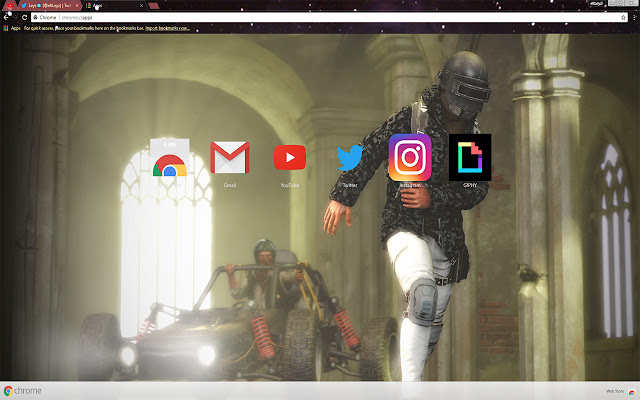
Task: Launch the Gmail app
Action: click(230, 158)
